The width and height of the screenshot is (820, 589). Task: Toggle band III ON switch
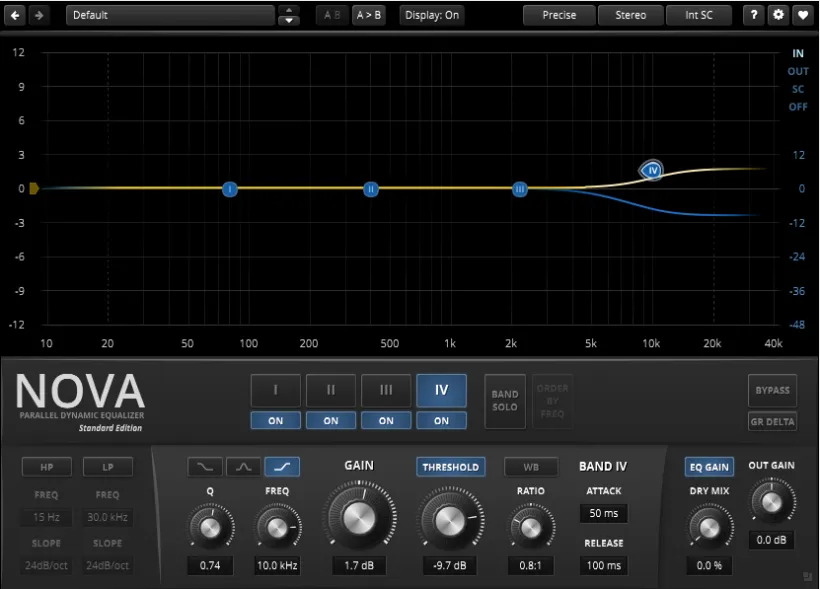click(386, 421)
